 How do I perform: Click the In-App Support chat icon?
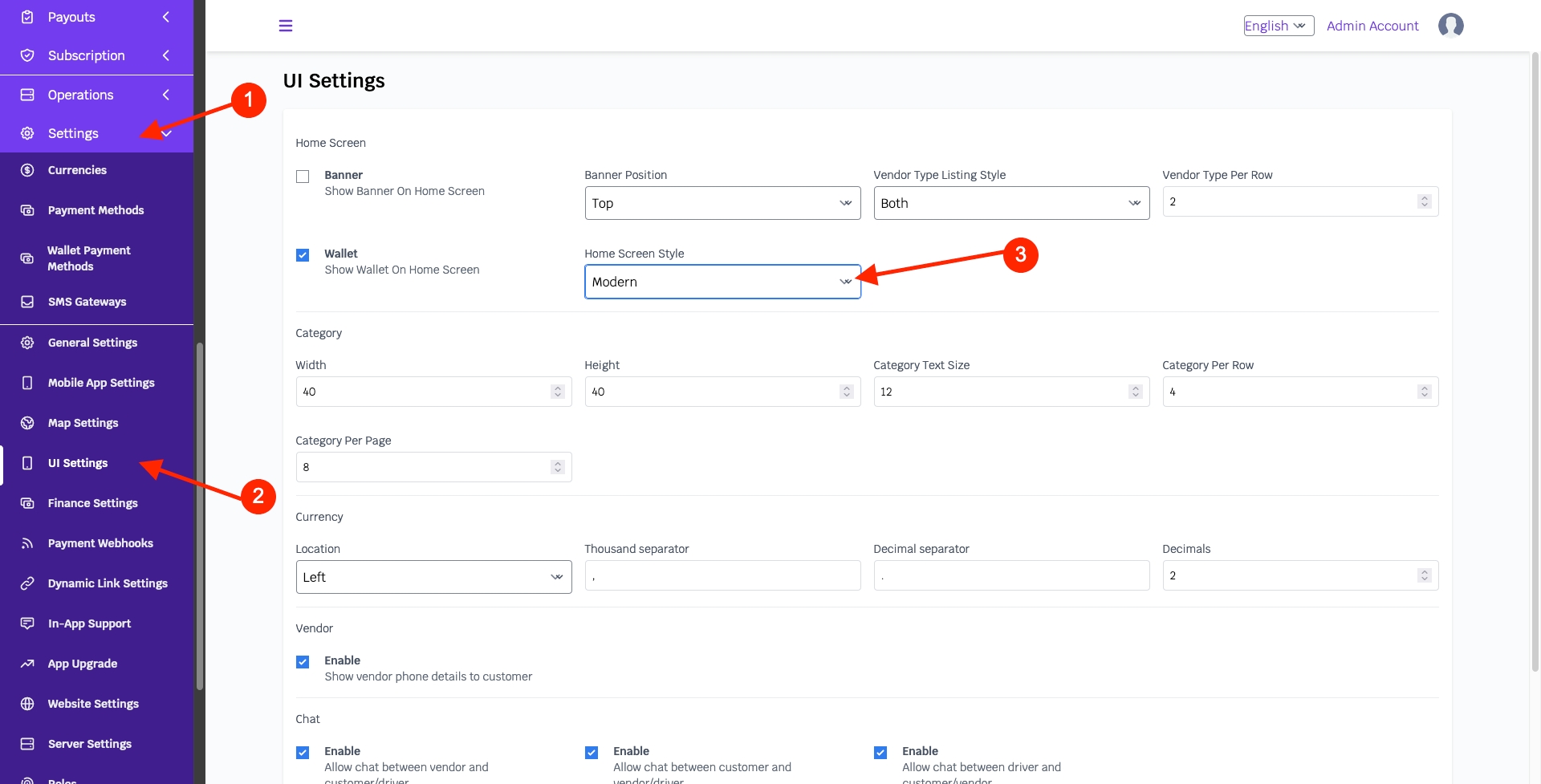pyautogui.click(x=27, y=624)
